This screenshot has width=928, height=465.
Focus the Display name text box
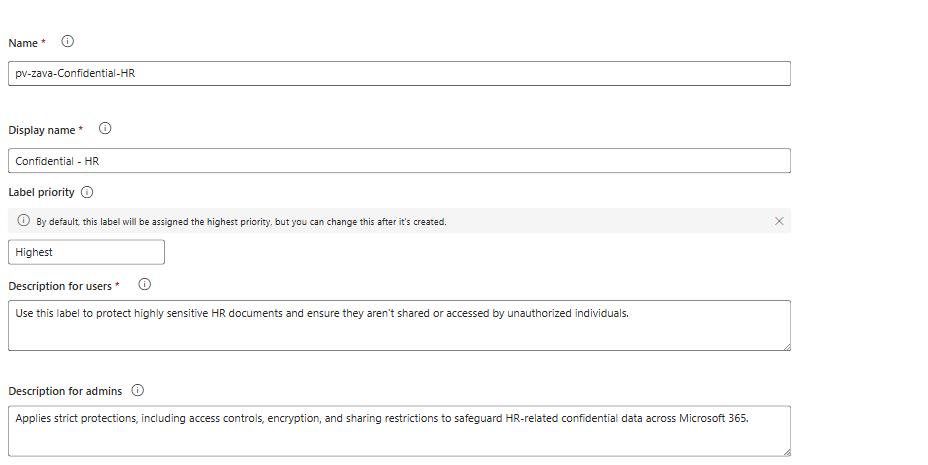coord(399,161)
